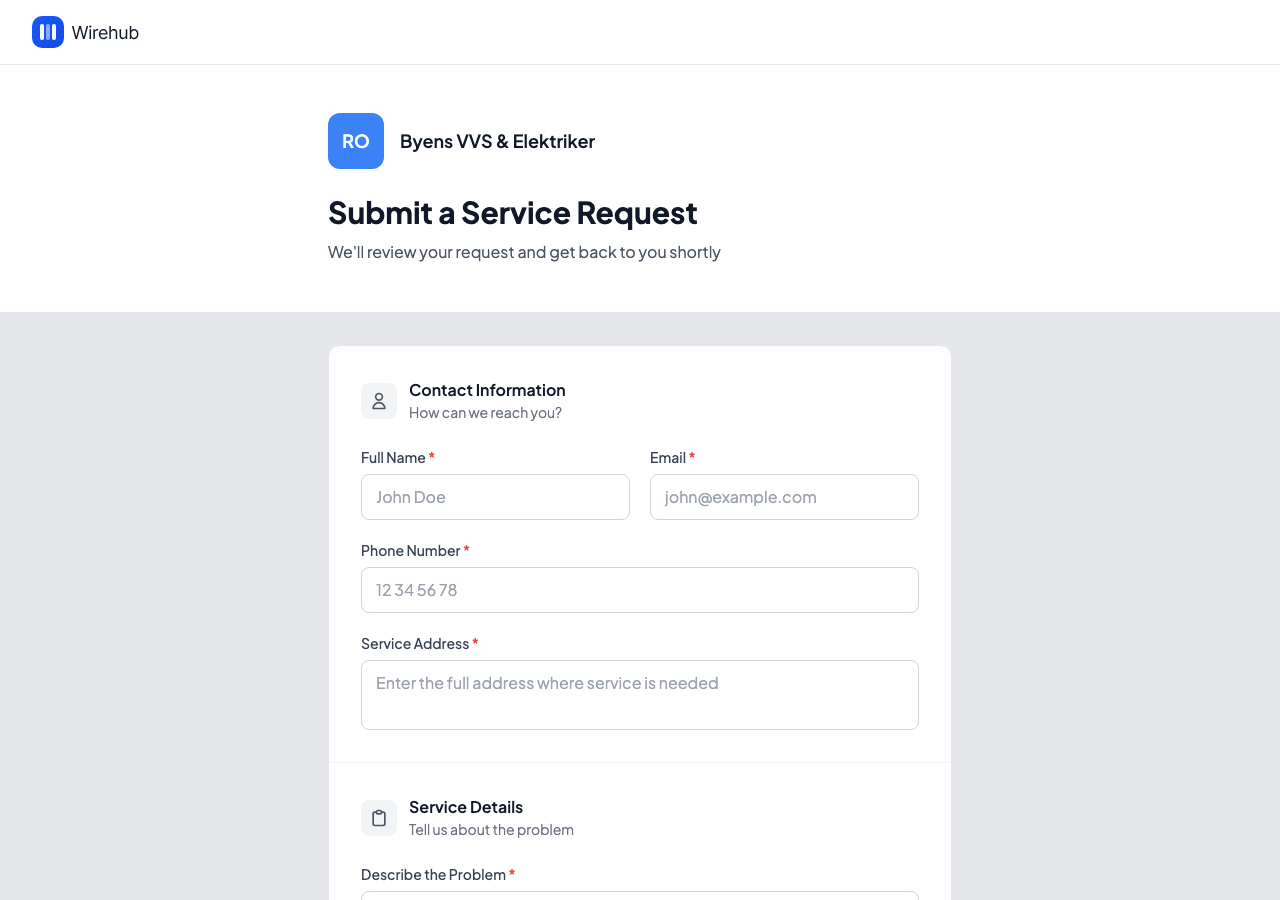Focus the Phone Number input field
Viewport: 1280px width, 900px height.
pyautogui.click(x=640, y=590)
